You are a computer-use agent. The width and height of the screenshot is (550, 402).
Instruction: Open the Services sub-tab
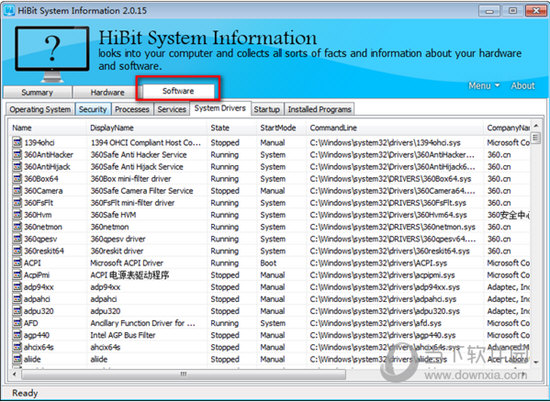pos(172,109)
